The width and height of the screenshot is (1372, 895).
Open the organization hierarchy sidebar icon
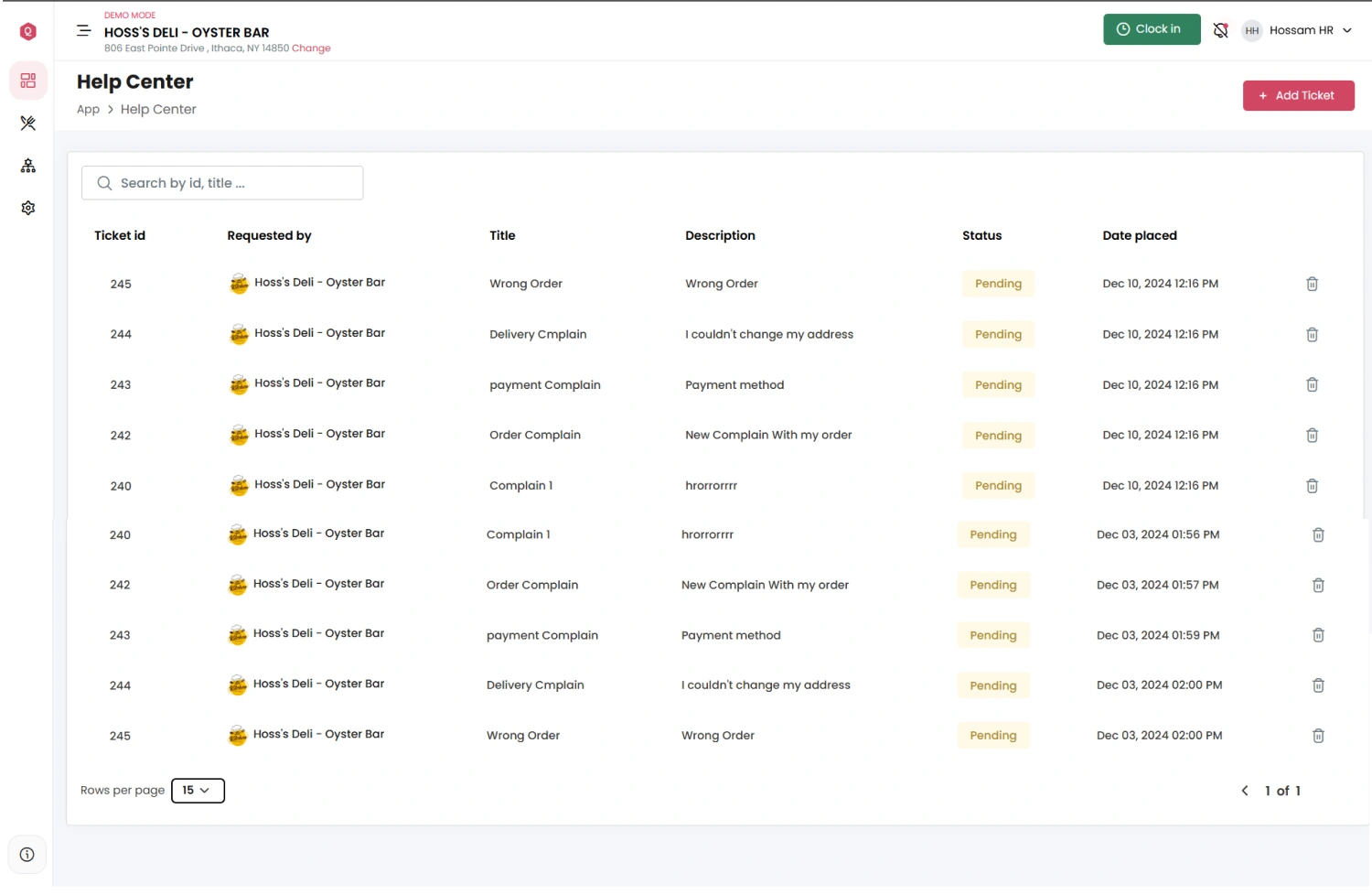pyautogui.click(x=28, y=166)
